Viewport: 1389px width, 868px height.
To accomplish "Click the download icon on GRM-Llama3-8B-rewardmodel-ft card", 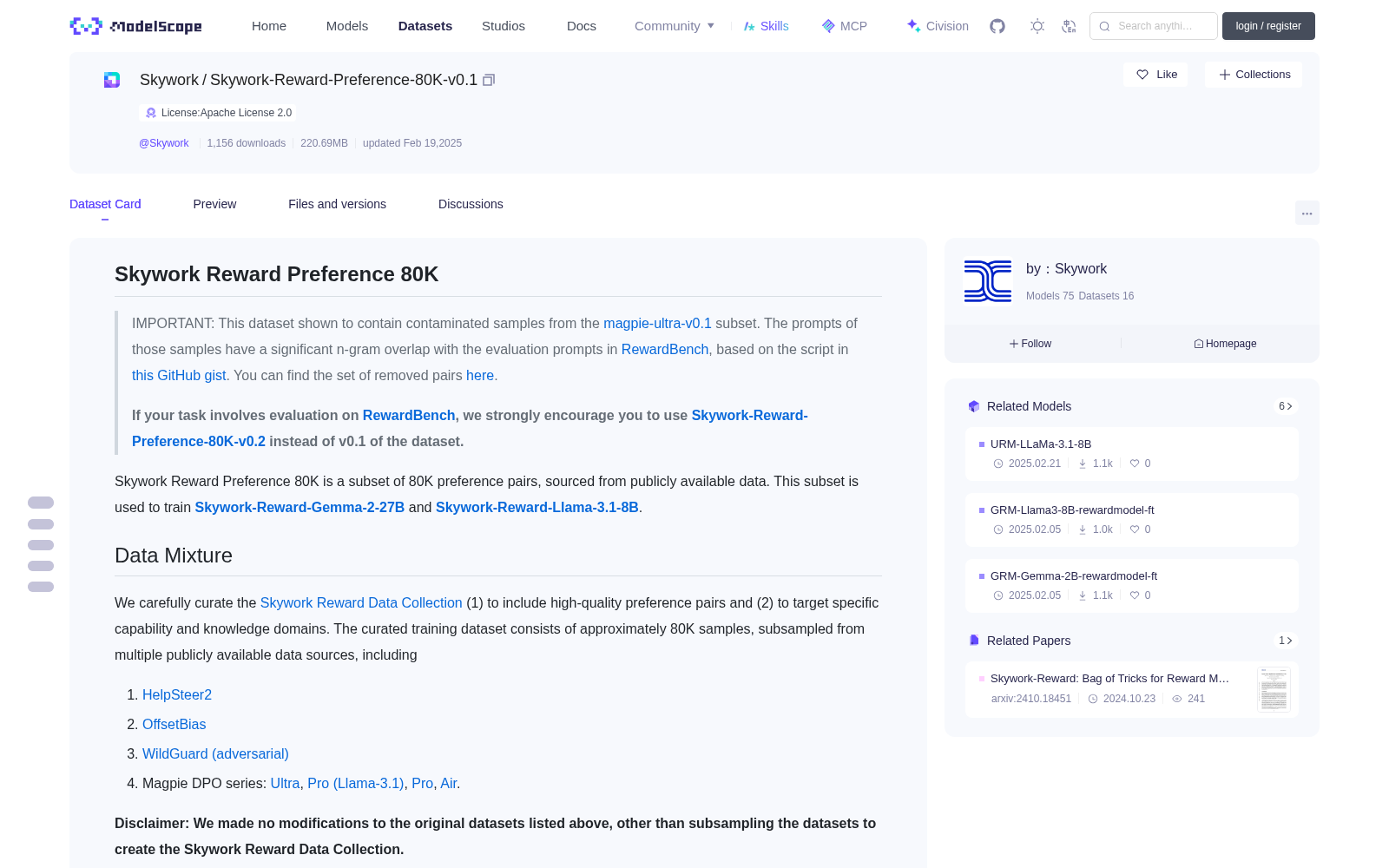I will [1083, 529].
